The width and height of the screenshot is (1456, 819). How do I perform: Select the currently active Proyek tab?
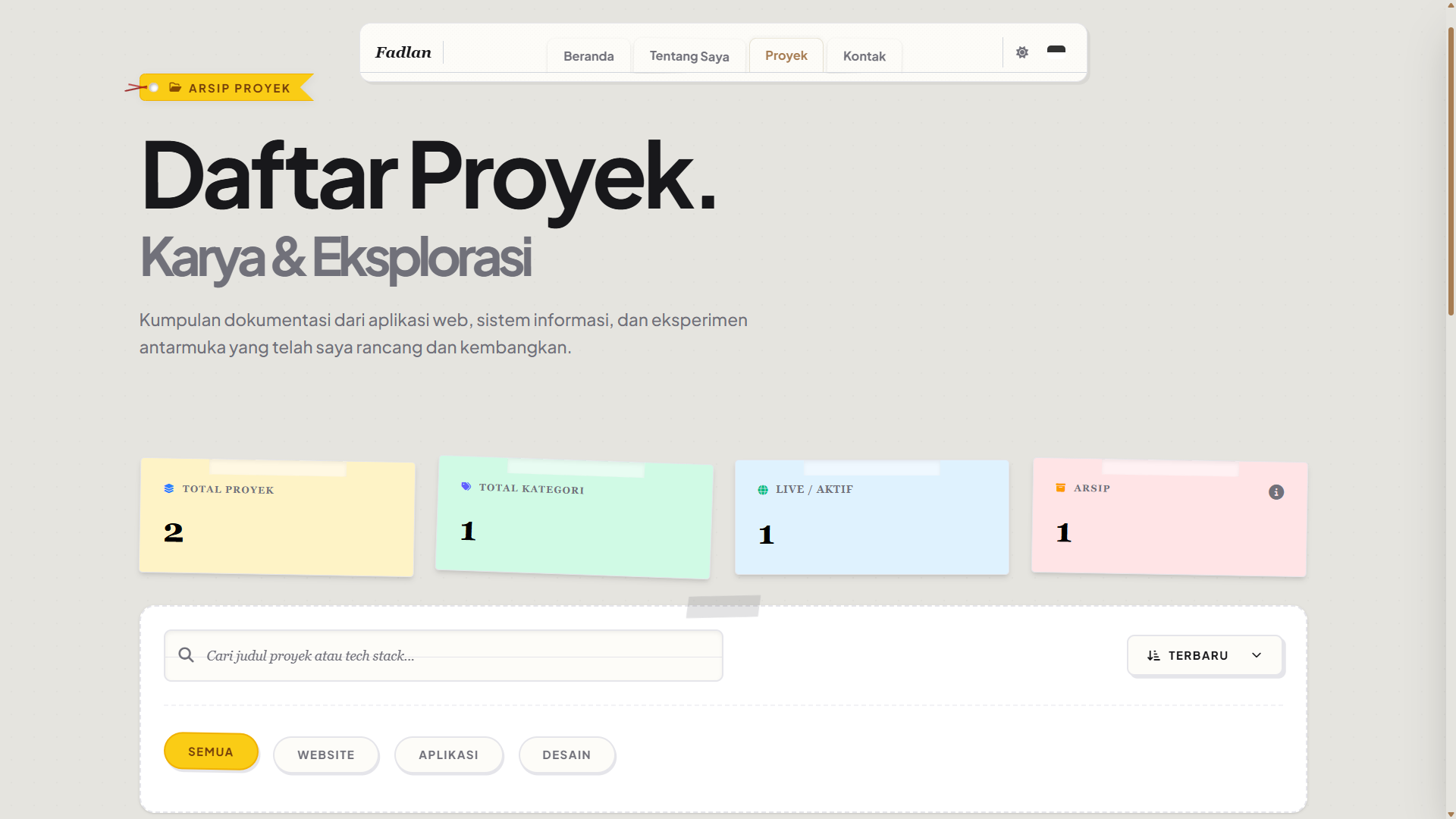786,55
